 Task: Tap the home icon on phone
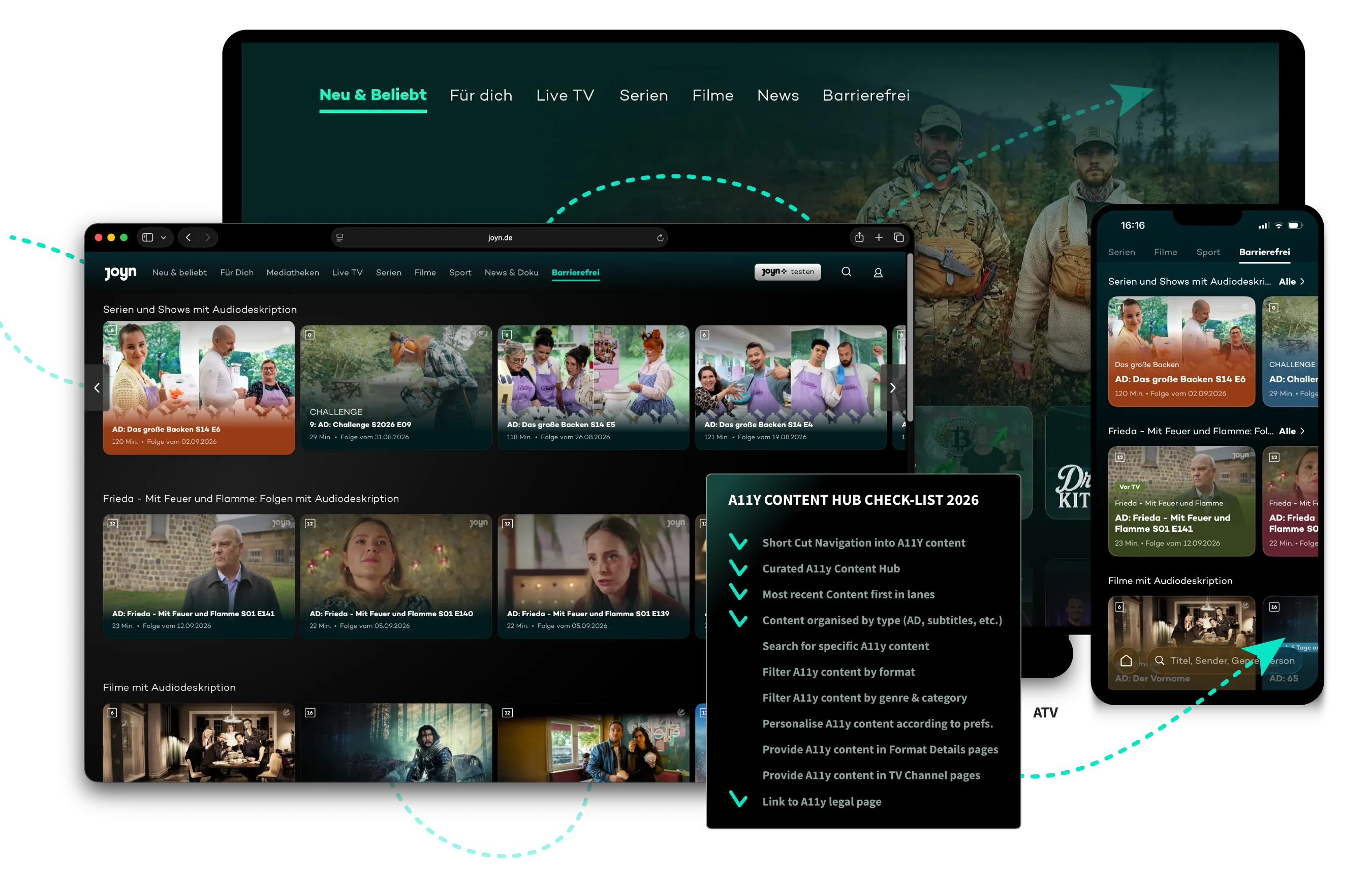(1126, 660)
